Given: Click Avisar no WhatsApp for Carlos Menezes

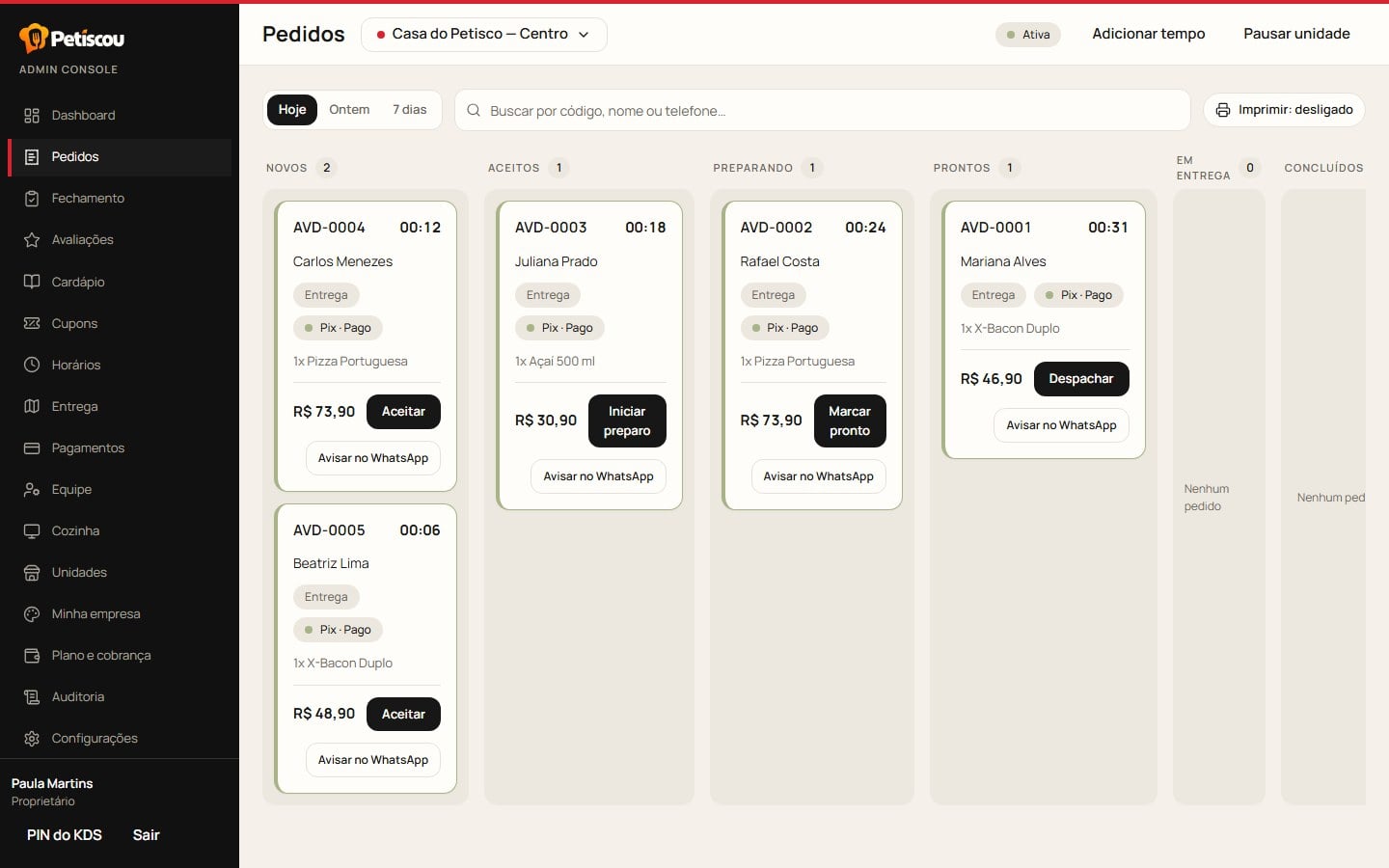Looking at the screenshot, I should (x=373, y=458).
